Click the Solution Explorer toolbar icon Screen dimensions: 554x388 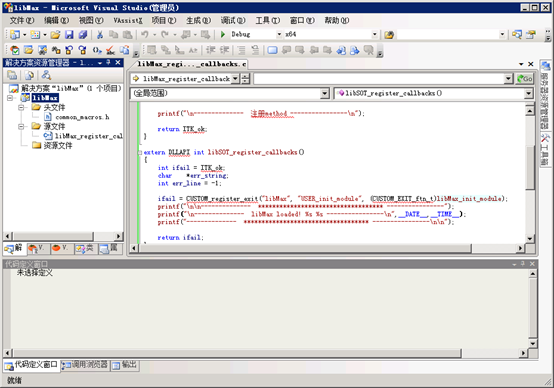(517, 34)
